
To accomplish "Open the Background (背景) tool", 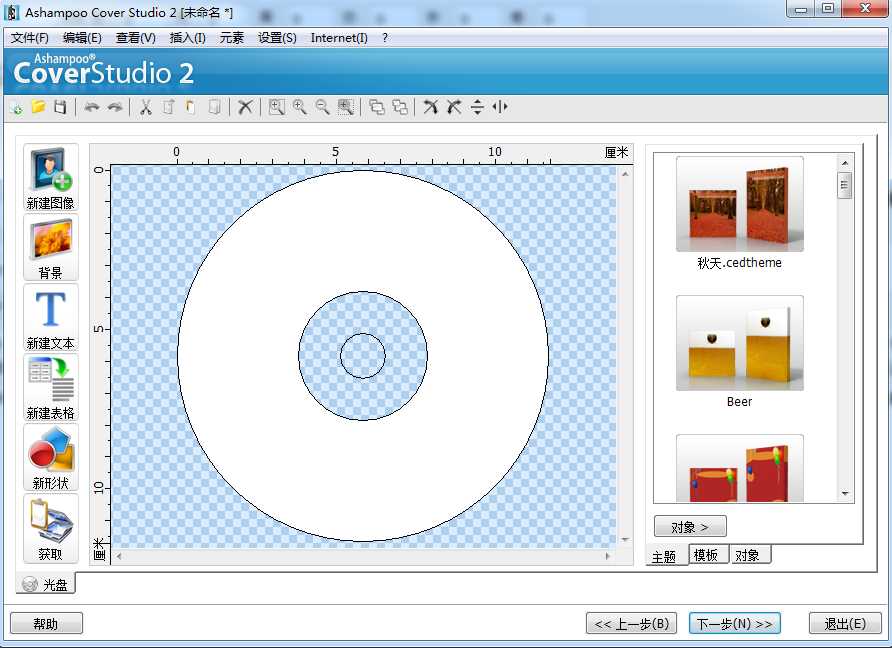I will 50,242.
